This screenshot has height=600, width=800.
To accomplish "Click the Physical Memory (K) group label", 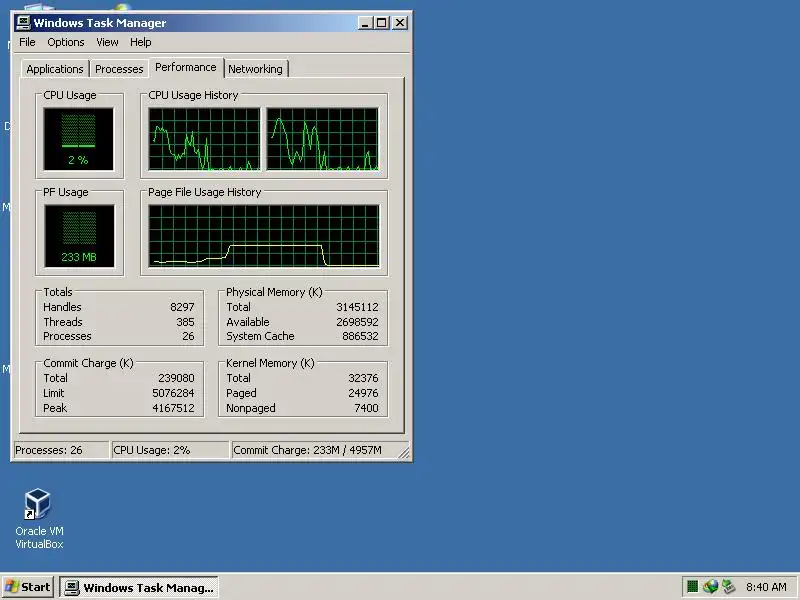I will point(274,292).
